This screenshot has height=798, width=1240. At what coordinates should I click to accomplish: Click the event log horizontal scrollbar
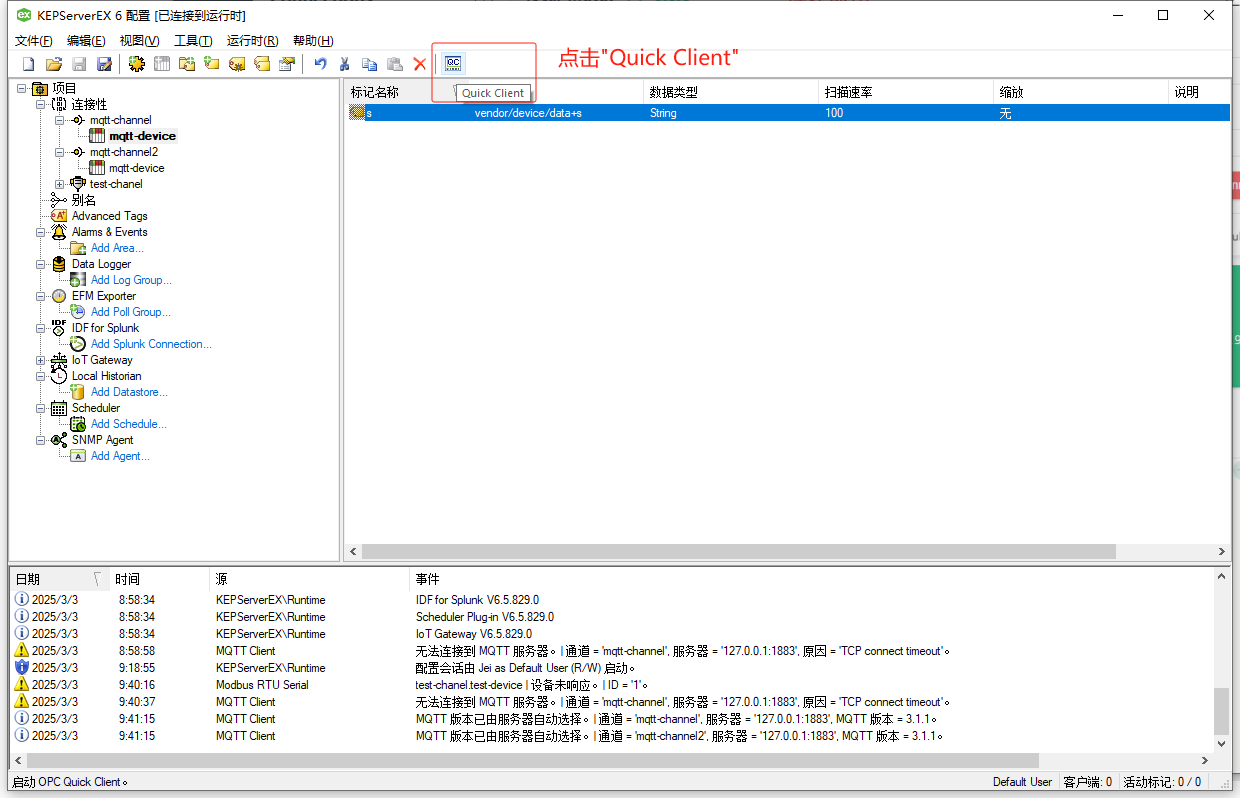[533, 761]
